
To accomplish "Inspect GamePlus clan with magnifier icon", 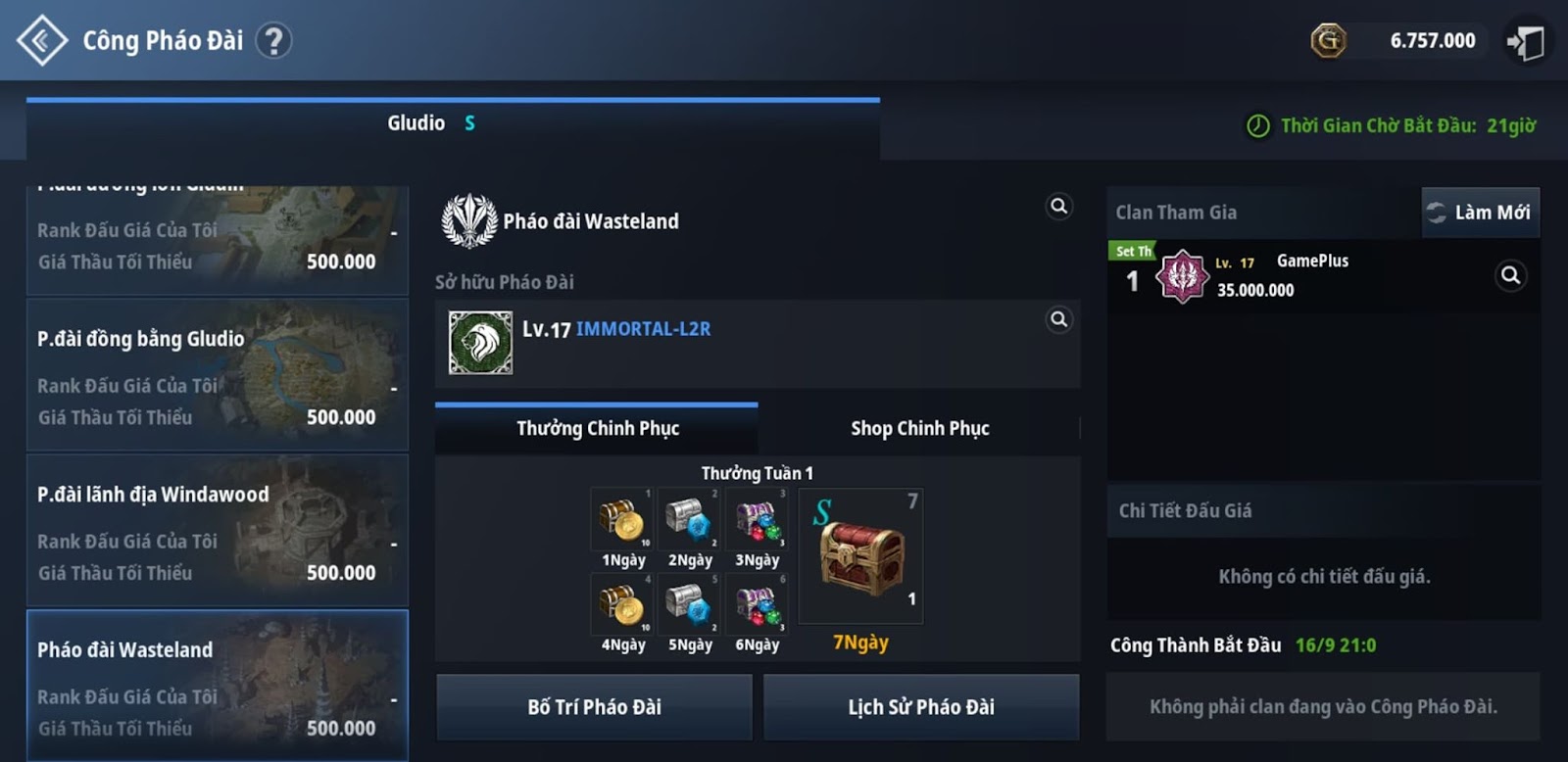I will (x=1510, y=275).
